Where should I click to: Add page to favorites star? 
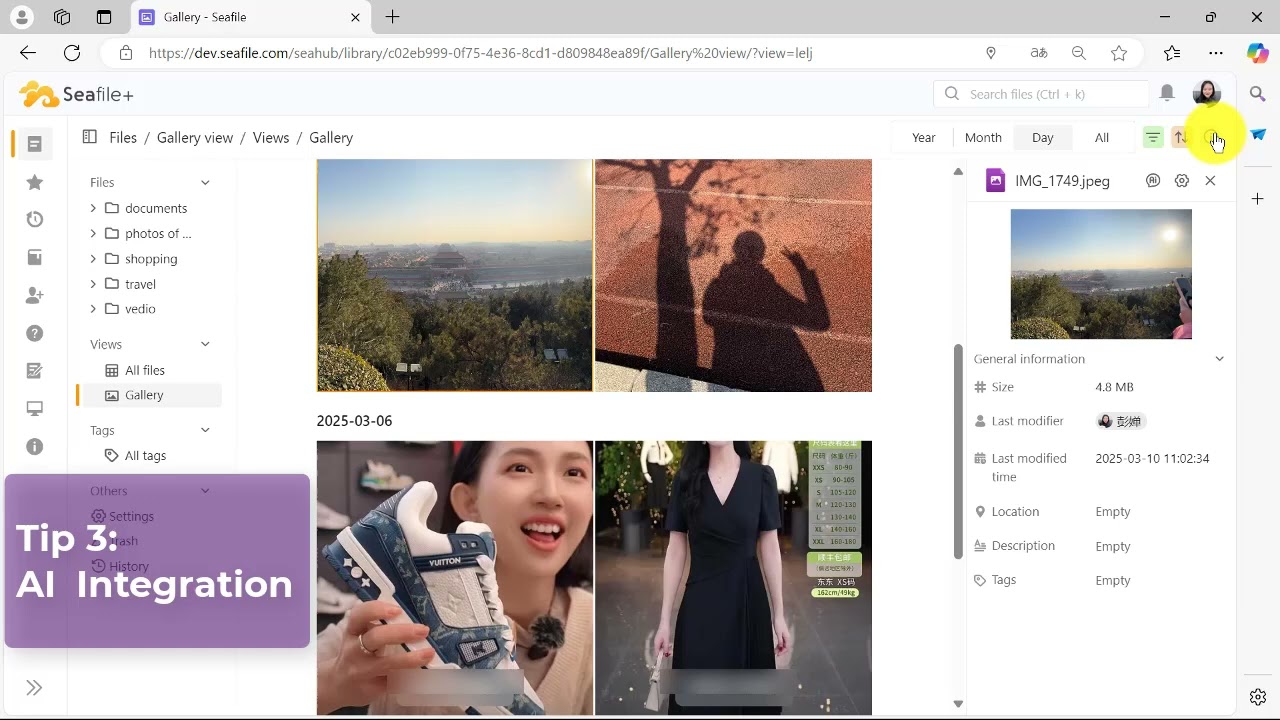pos(1119,53)
